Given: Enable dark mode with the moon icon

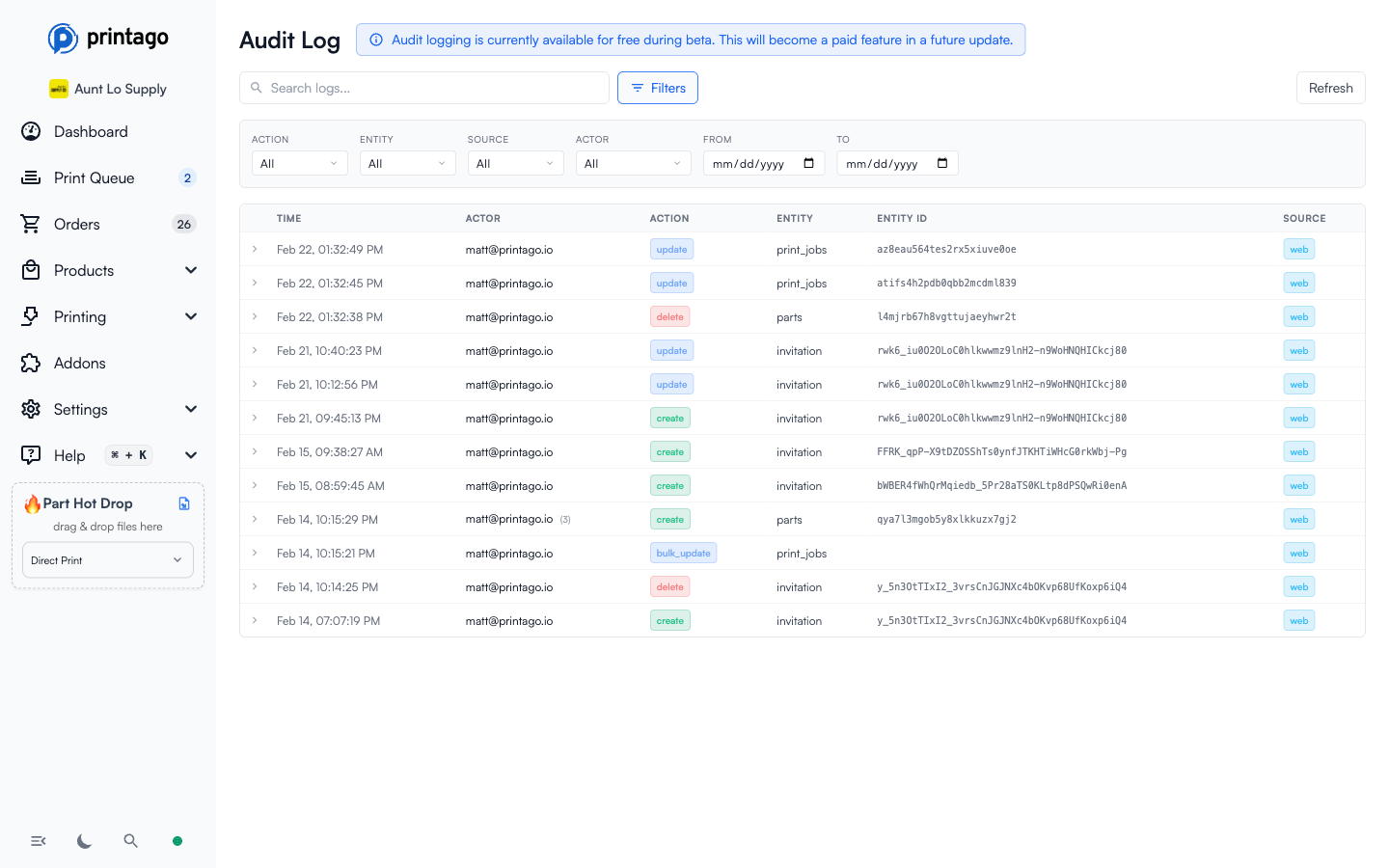Looking at the screenshot, I should 84,840.
